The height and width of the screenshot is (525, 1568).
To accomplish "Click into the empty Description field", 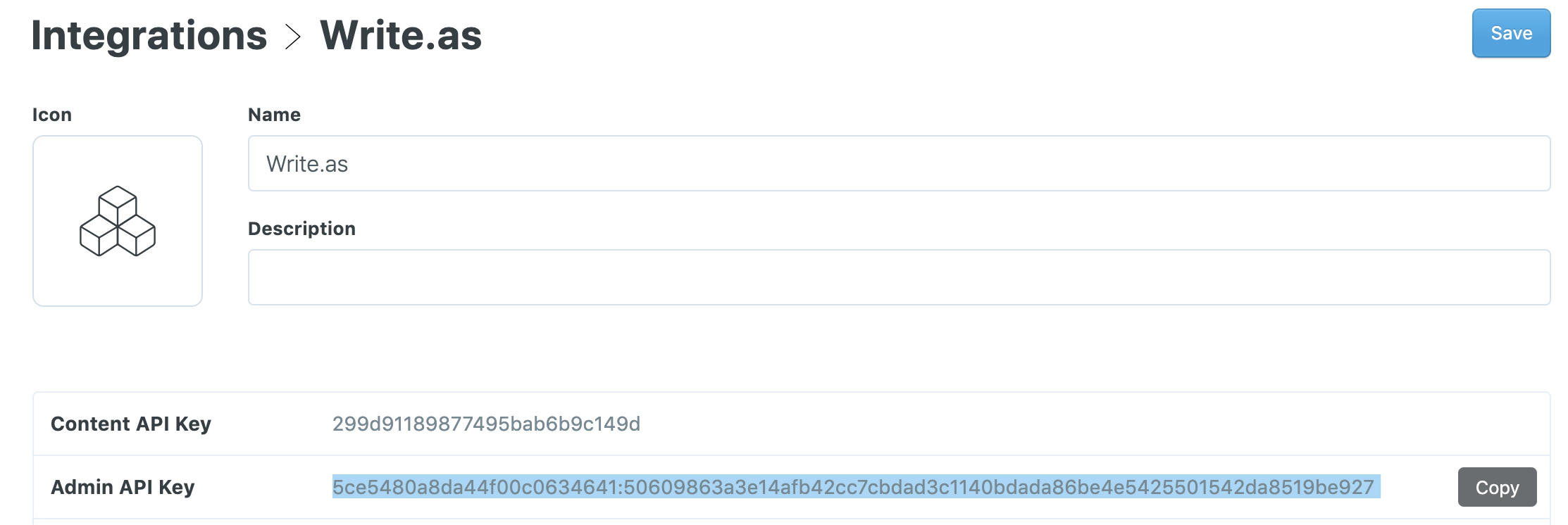I will pos(898,277).
